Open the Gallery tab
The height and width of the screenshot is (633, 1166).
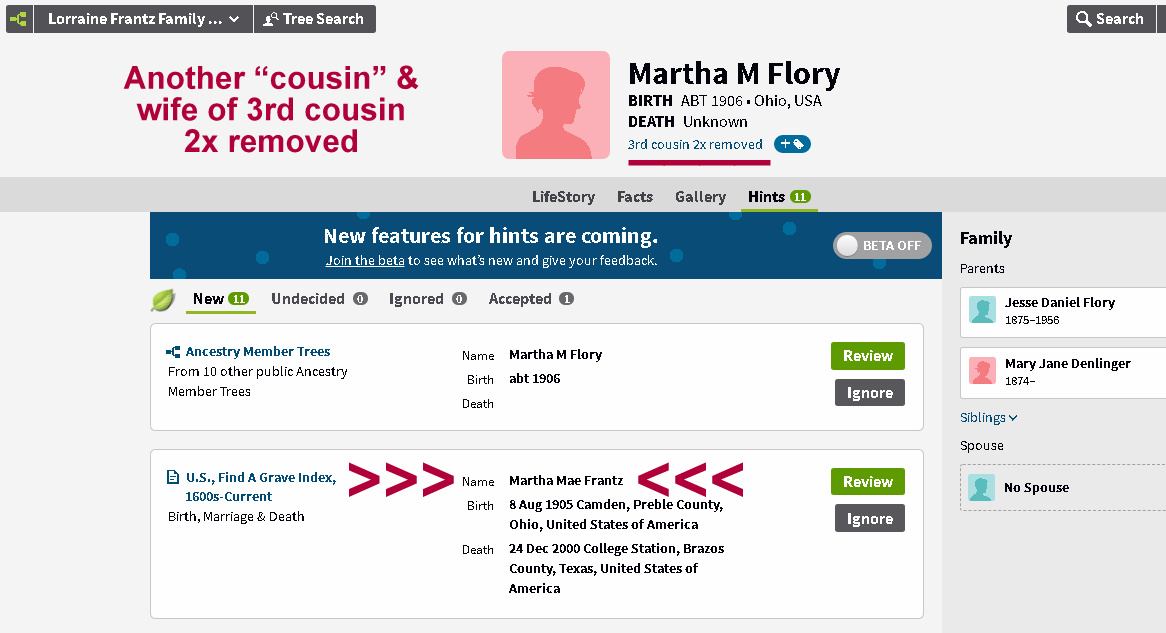[x=700, y=197]
